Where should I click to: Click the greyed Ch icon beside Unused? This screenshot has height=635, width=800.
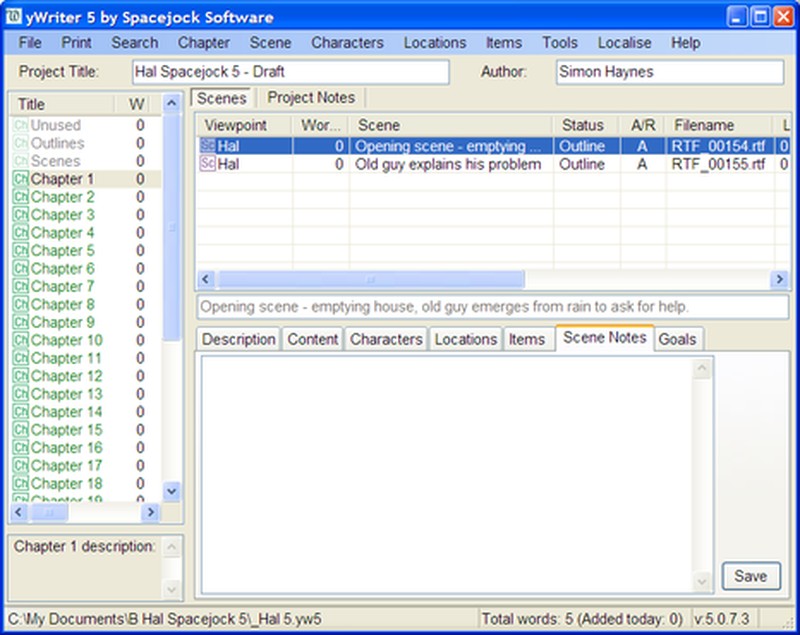(21, 124)
